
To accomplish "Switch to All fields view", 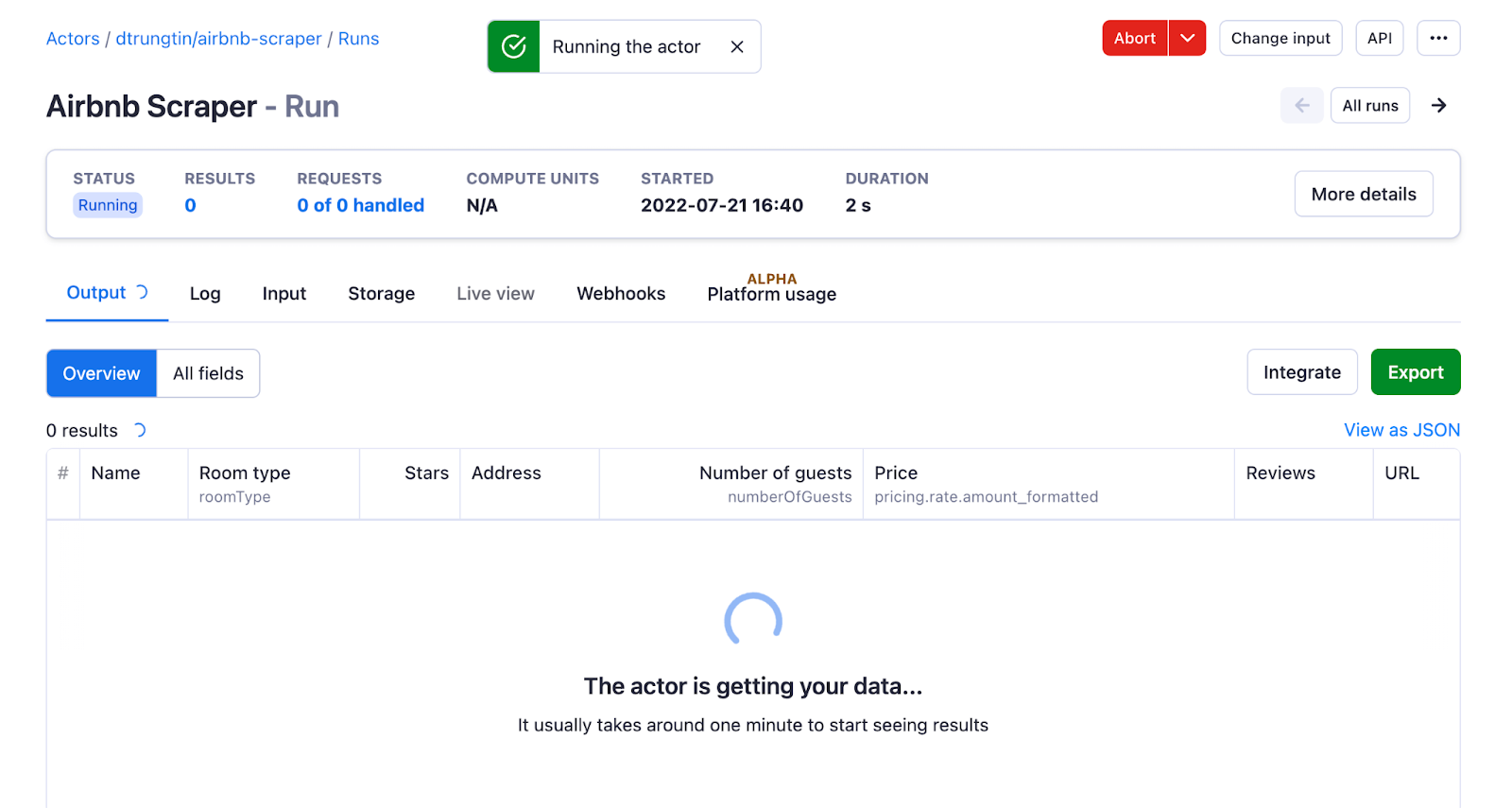I will click(x=208, y=373).
